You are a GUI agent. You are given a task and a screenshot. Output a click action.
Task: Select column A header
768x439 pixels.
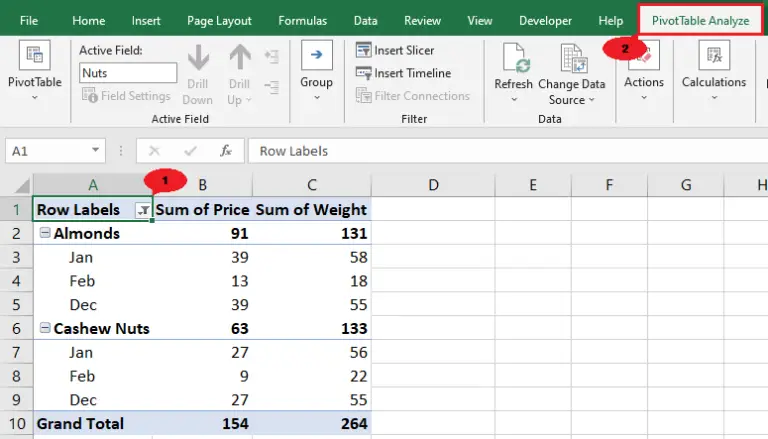(93, 185)
